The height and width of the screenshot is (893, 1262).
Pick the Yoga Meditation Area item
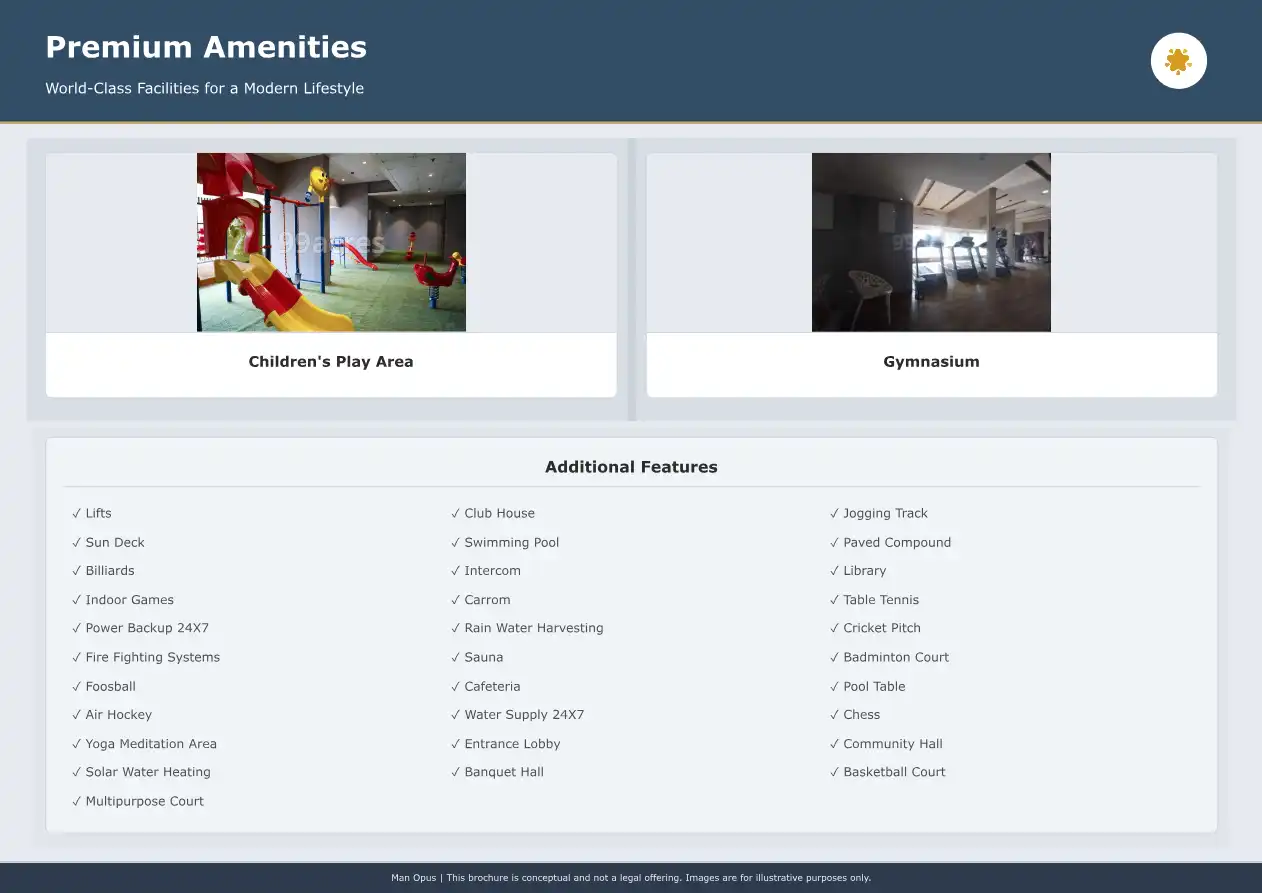(151, 744)
